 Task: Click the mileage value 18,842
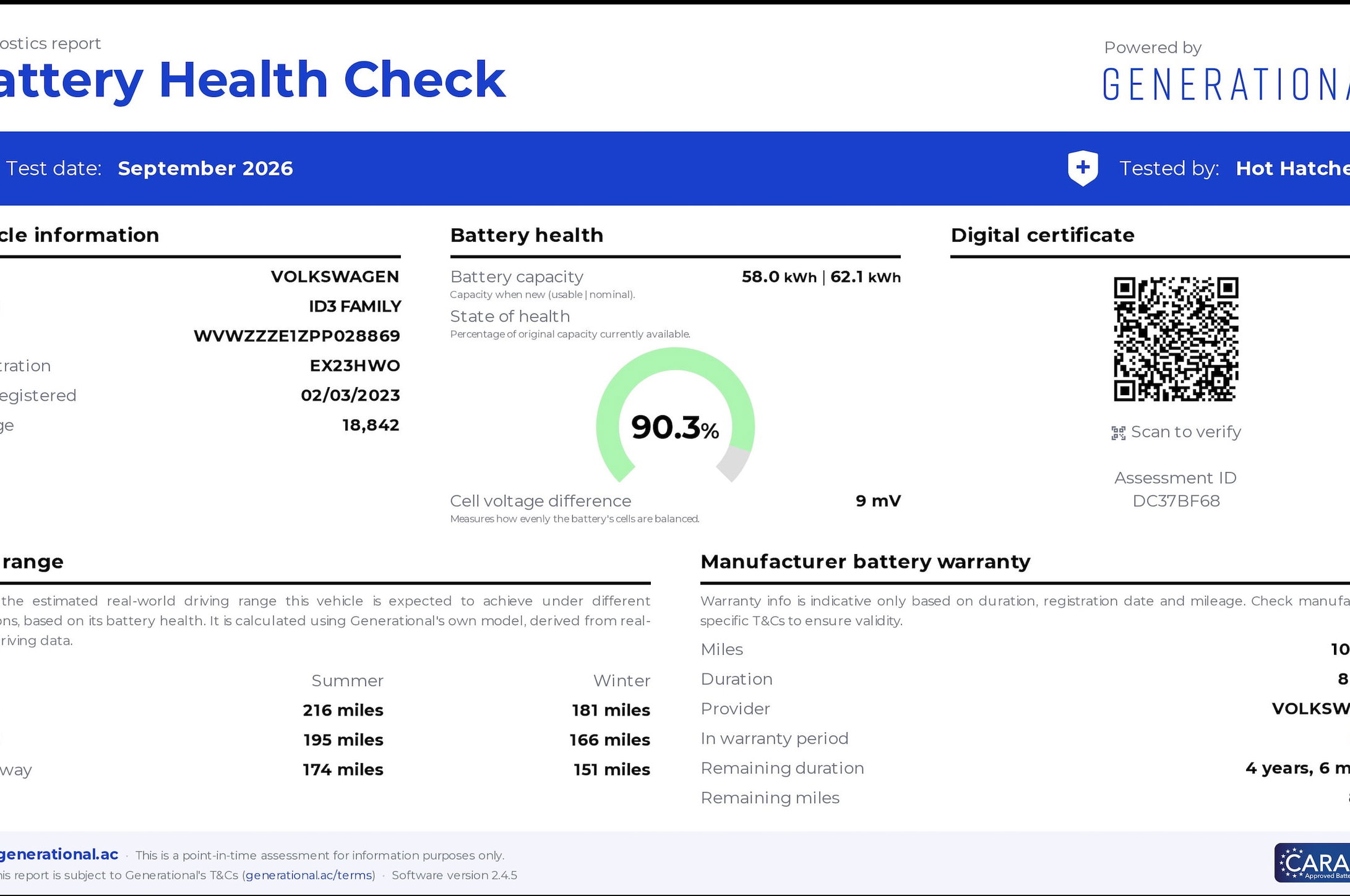coord(371,425)
